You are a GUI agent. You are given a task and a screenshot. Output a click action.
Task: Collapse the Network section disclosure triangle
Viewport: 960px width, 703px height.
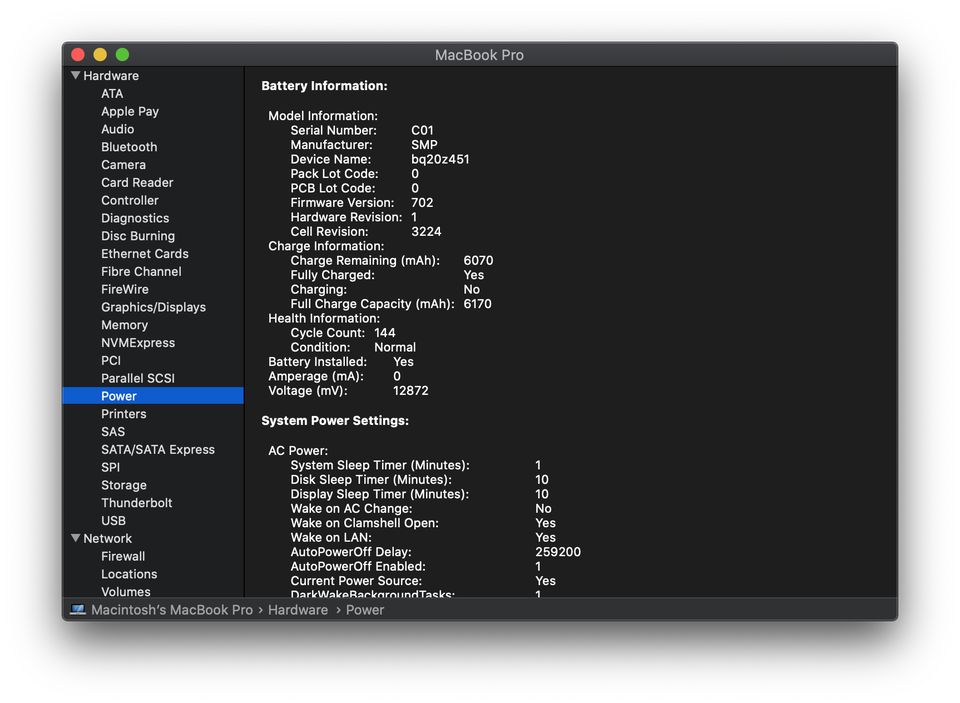tap(75, 538)
